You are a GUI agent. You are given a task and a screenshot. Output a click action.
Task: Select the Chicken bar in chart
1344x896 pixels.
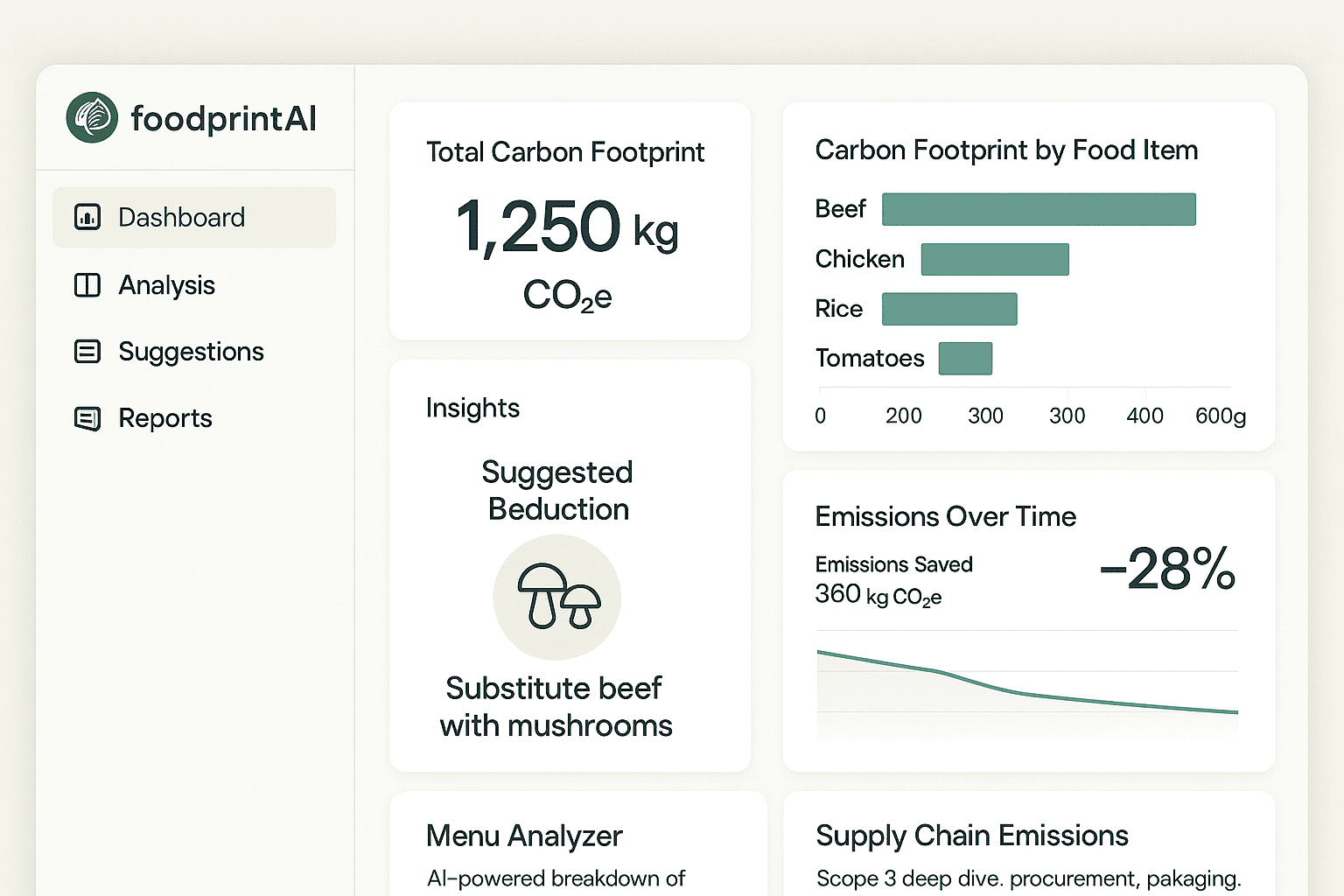(995, 260)
